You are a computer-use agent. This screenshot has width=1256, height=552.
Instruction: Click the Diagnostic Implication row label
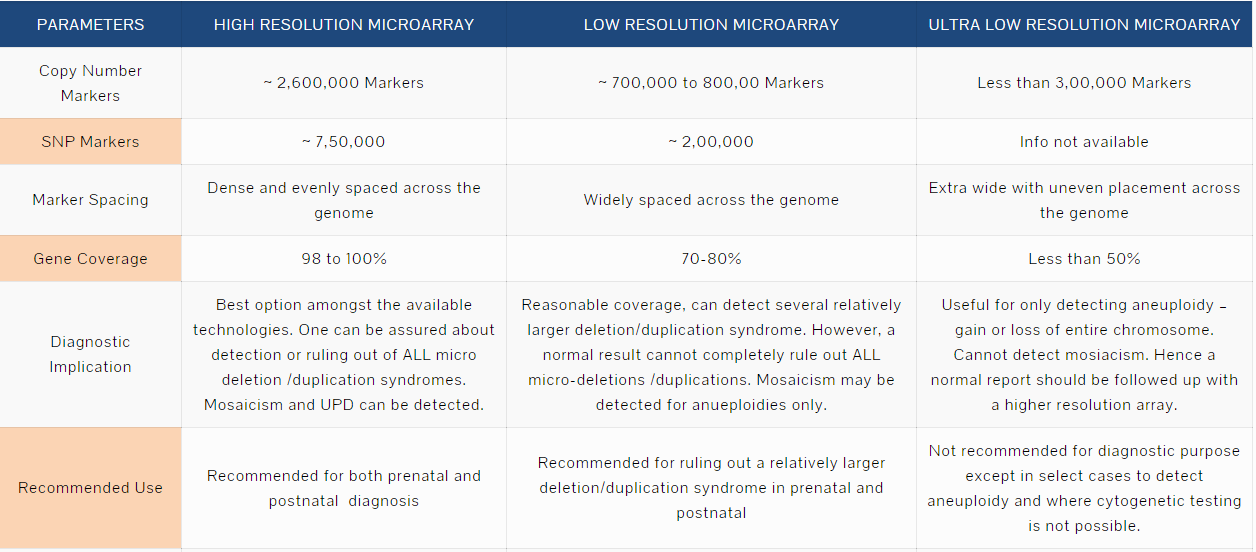point(90,354)
